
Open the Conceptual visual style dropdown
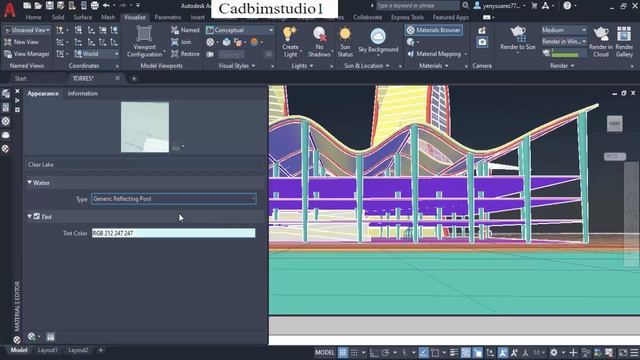pos(240,30)
